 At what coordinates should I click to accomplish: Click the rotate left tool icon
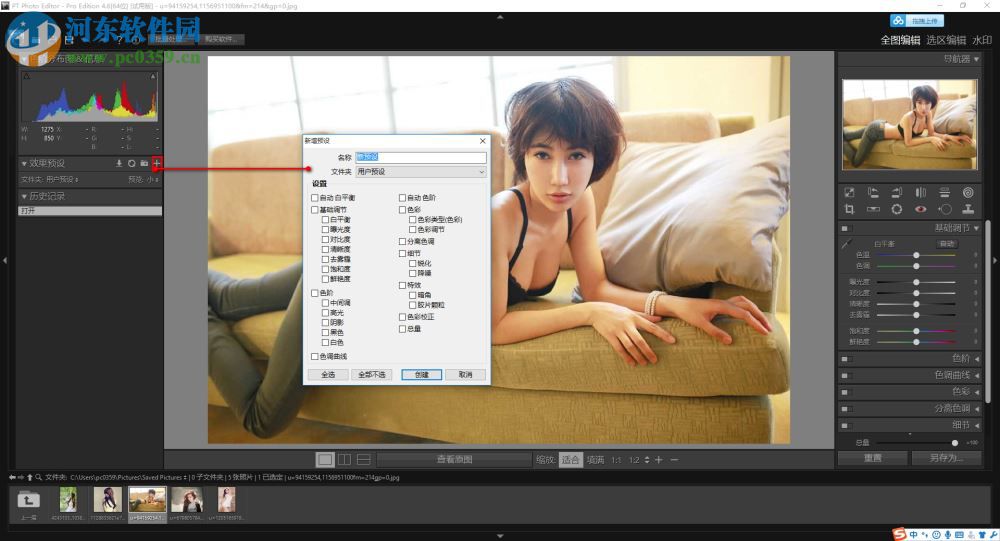click(x=873, y=192)
